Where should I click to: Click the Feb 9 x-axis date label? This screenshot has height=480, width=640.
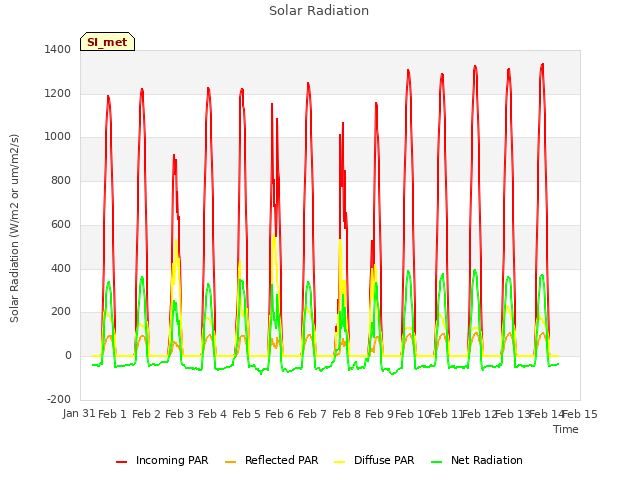(x=379, y=414)
